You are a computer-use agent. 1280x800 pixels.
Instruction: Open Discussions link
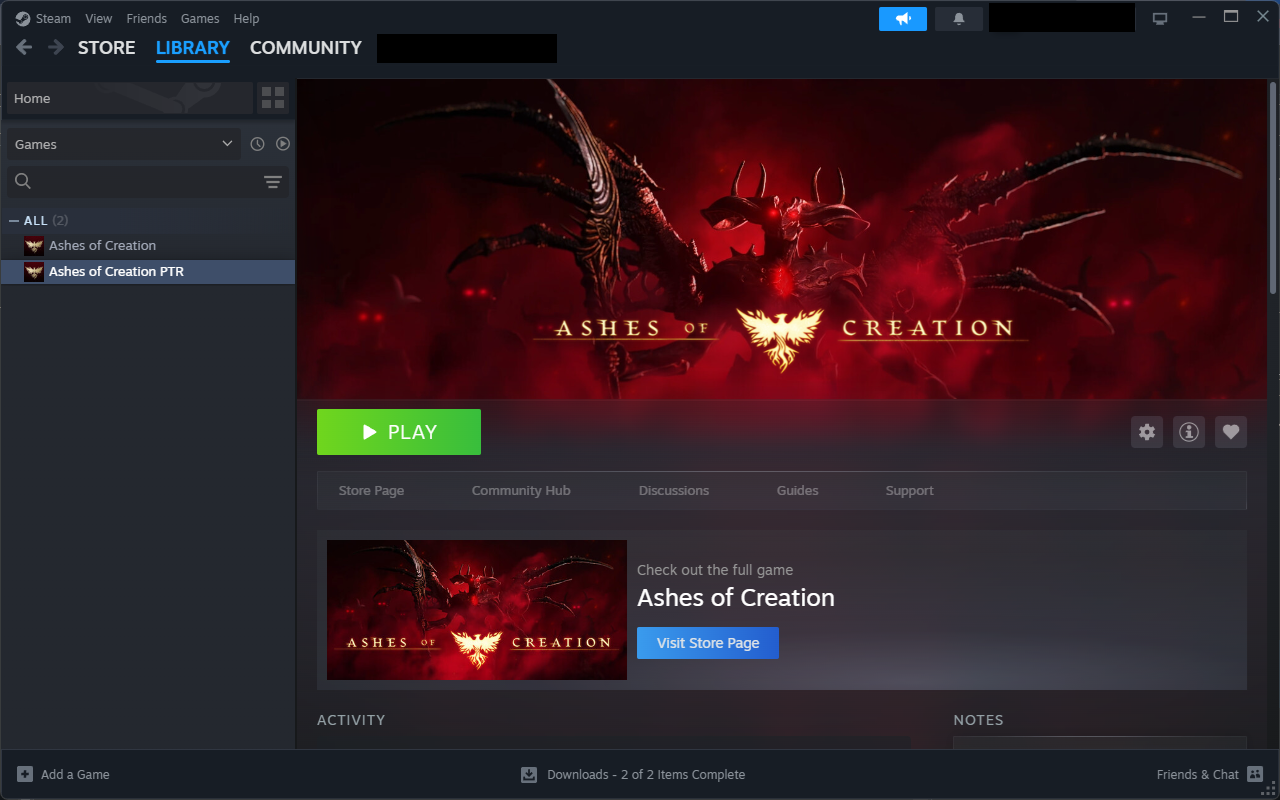[x=674, y=491]
